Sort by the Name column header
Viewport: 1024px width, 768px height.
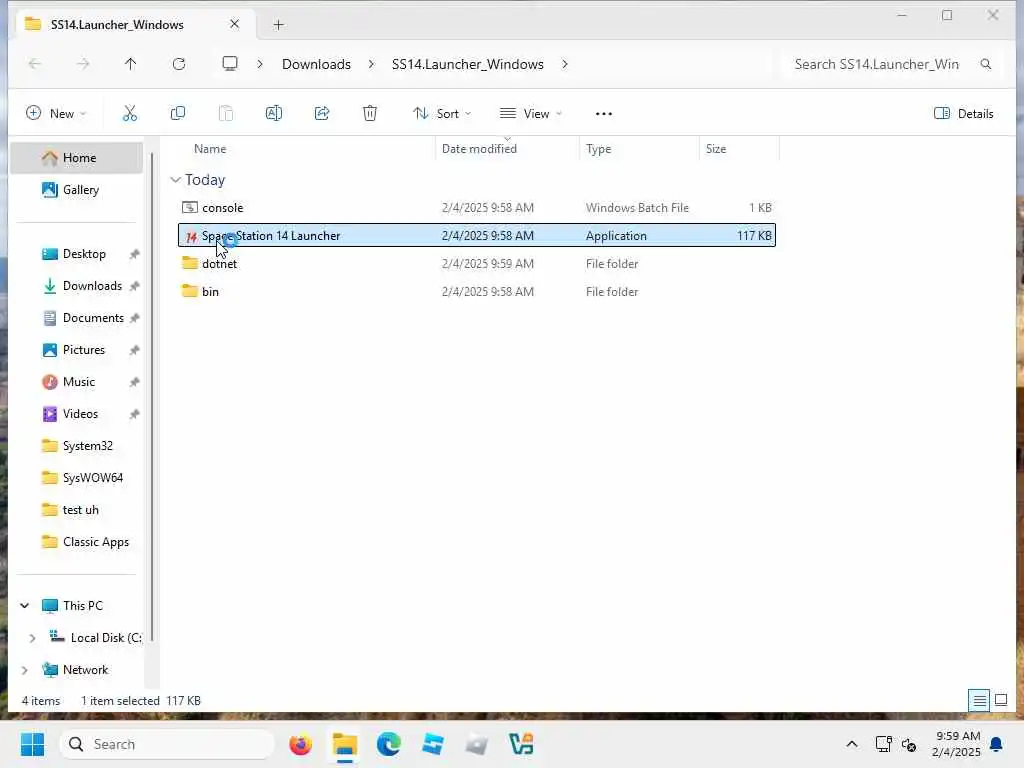[210, 149]
